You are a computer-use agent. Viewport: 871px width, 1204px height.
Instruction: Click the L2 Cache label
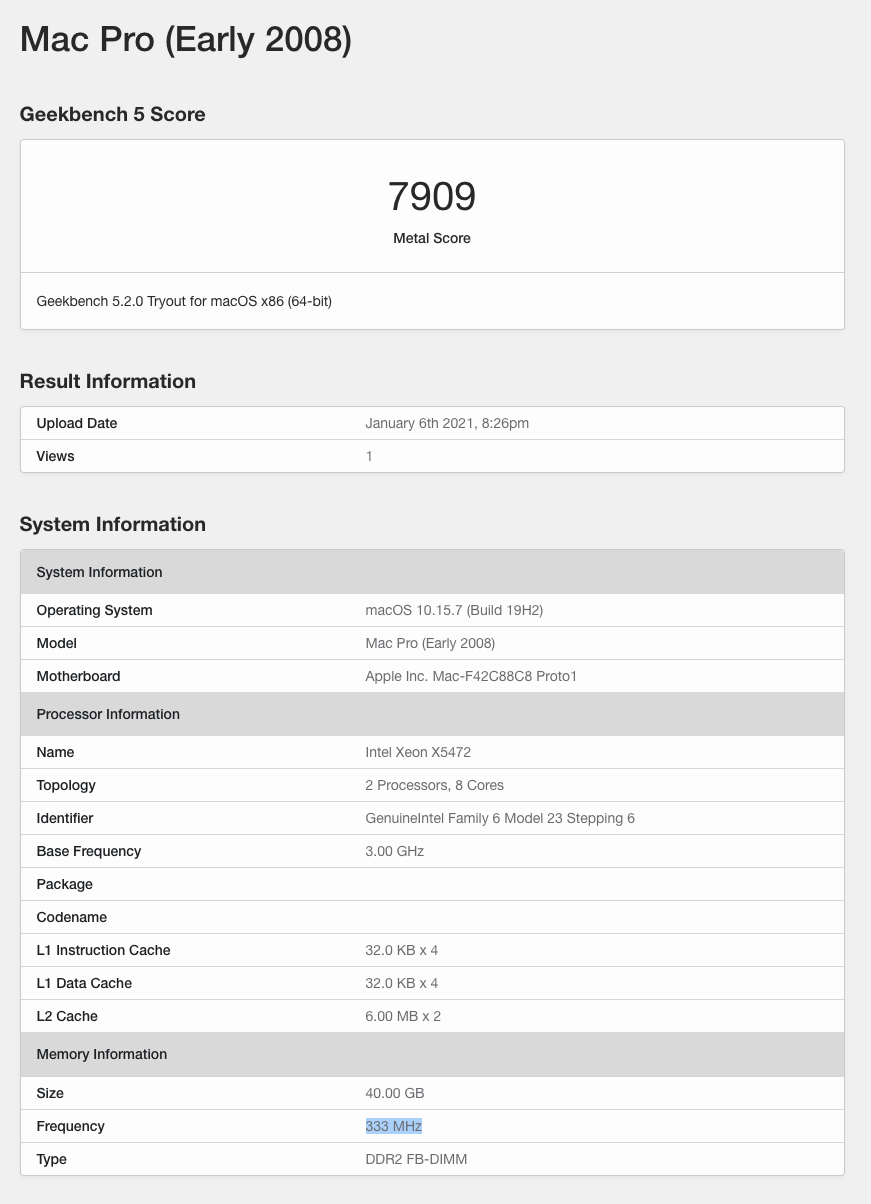click(x=67, y=1016)
